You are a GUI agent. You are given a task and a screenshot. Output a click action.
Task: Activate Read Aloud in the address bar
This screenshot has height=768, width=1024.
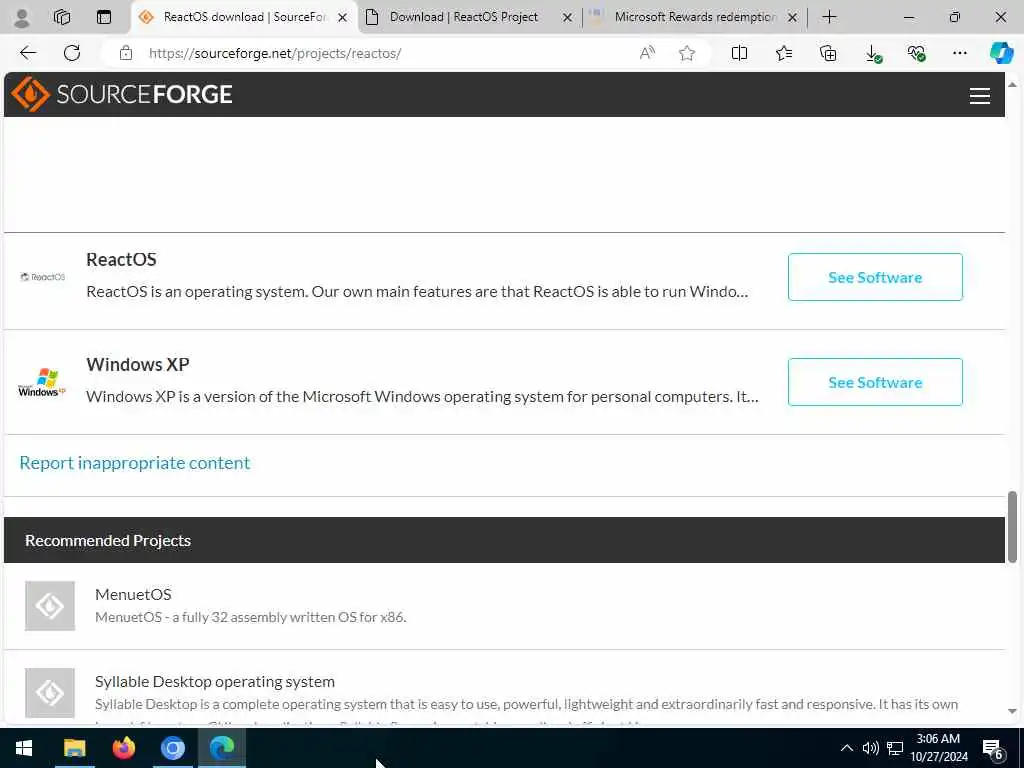647,54
